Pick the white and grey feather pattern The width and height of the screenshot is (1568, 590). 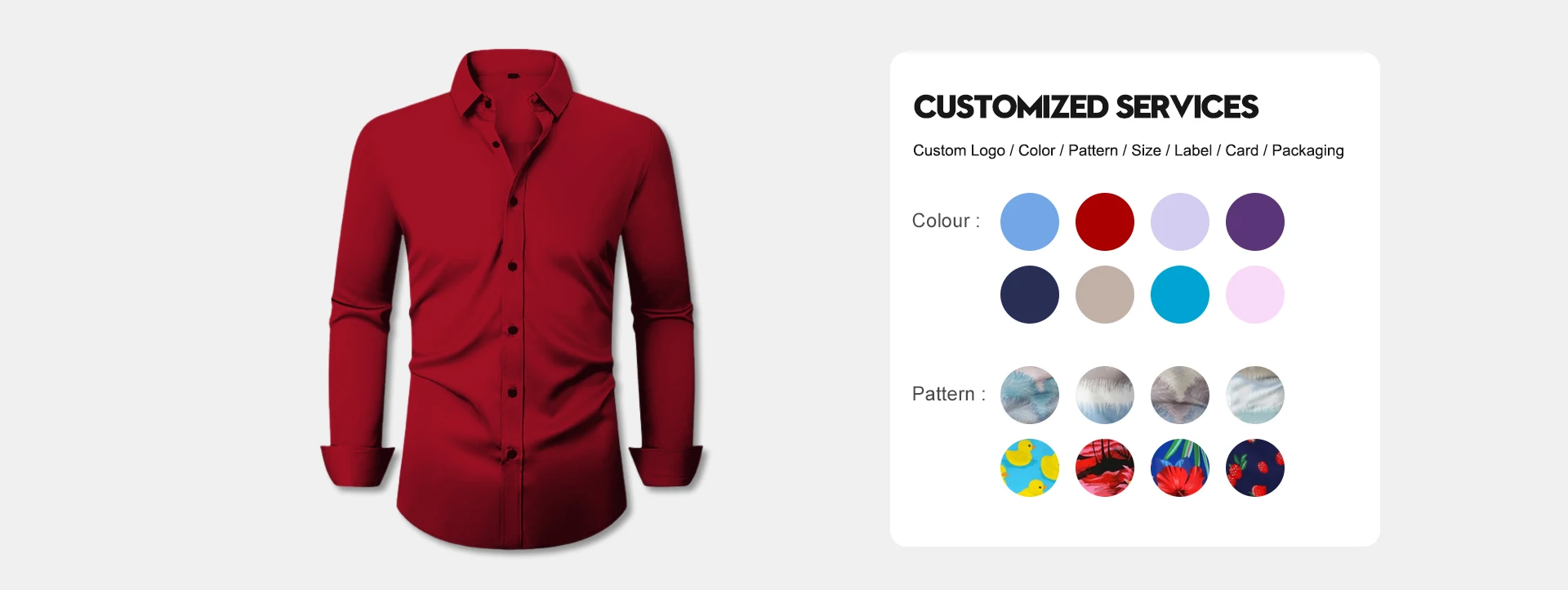click(1104, 395)
